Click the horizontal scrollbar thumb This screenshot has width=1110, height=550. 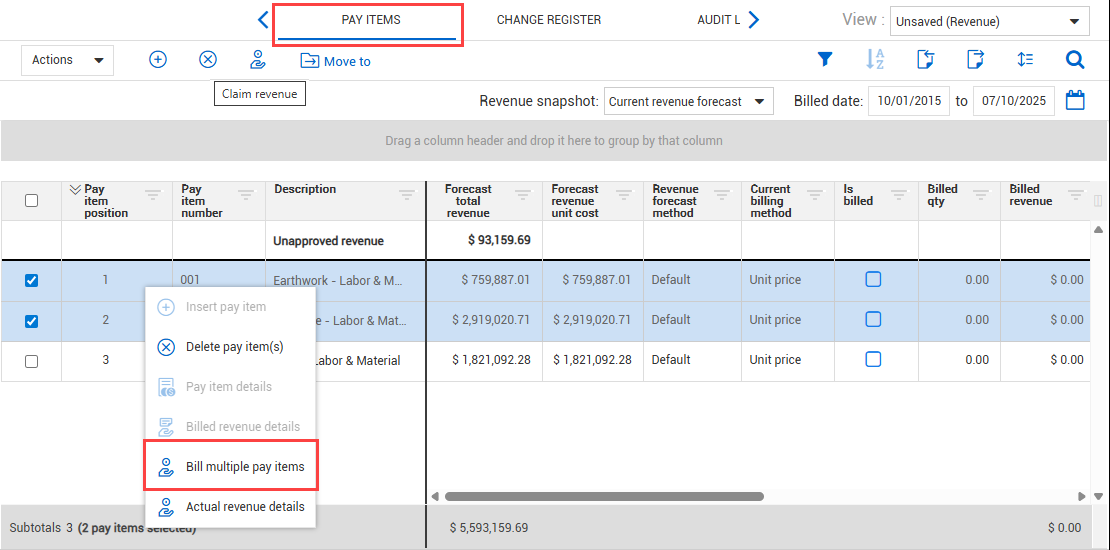pos(604,496)
